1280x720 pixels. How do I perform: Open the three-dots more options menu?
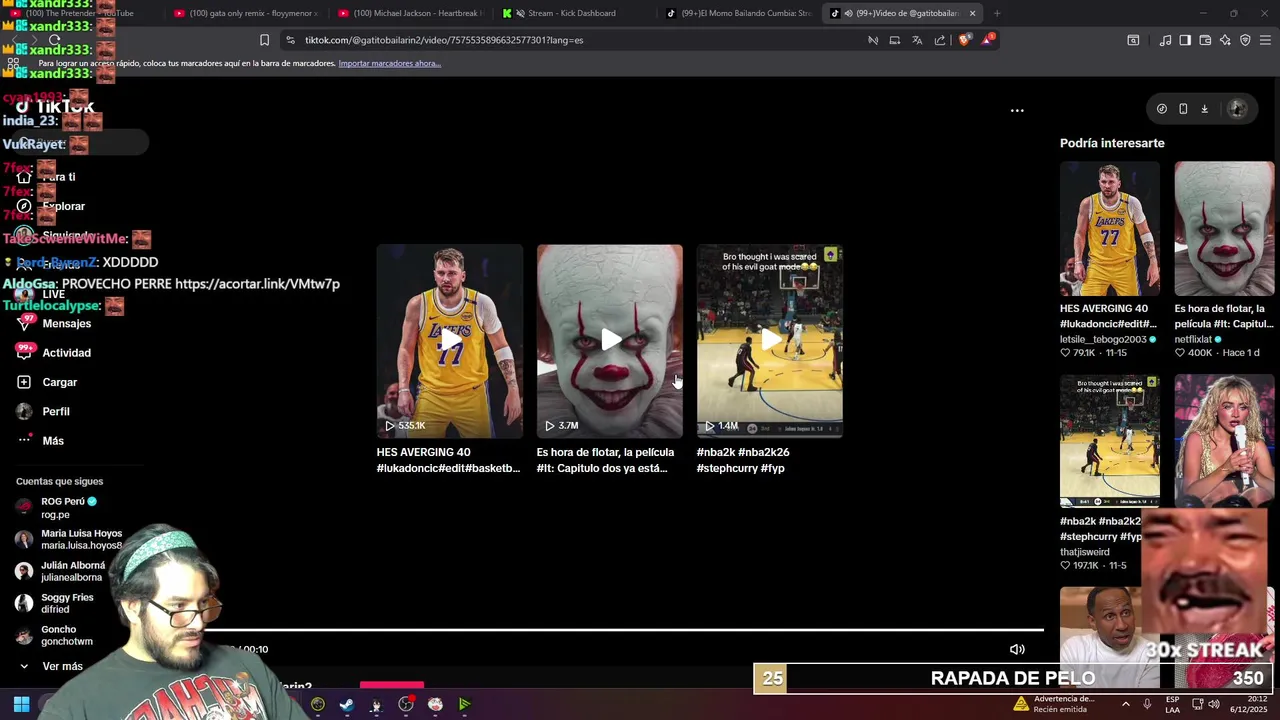1017,110
